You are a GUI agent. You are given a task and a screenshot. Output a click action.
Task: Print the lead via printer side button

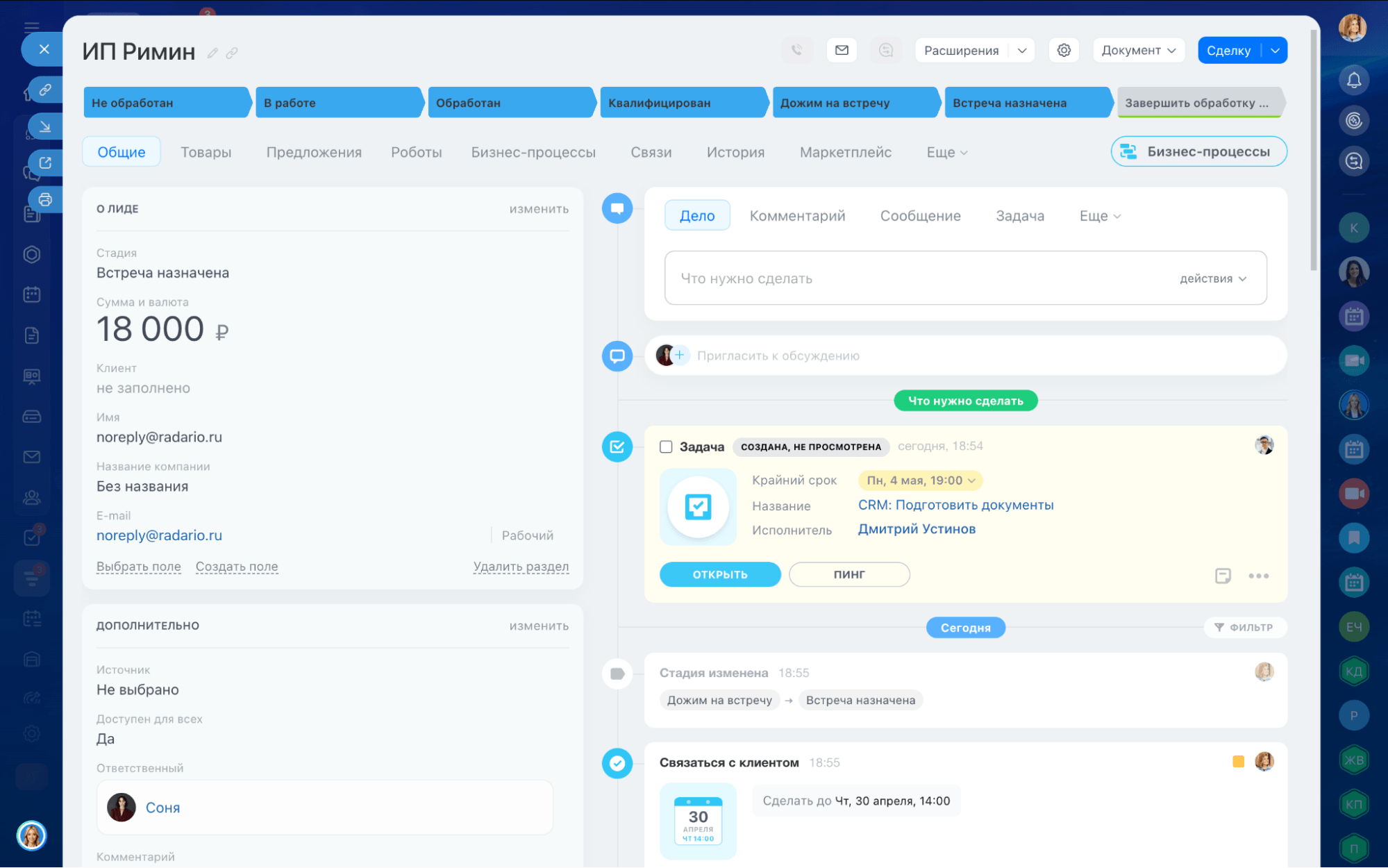[x=45, y=200]
